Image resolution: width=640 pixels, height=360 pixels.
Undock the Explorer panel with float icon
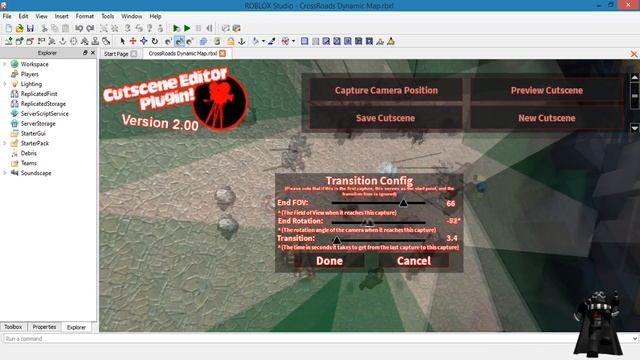click(85, 53)
